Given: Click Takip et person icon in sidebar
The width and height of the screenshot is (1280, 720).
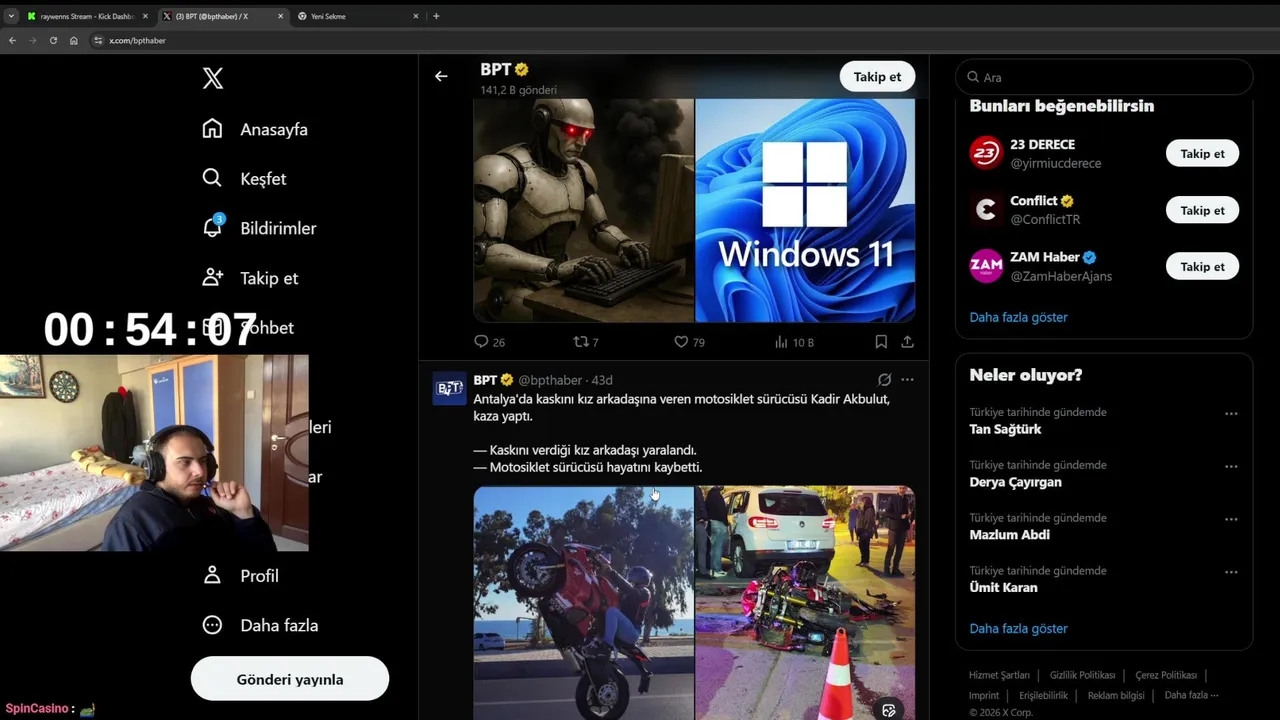Looking at the screenshot, I should (212, 277).
